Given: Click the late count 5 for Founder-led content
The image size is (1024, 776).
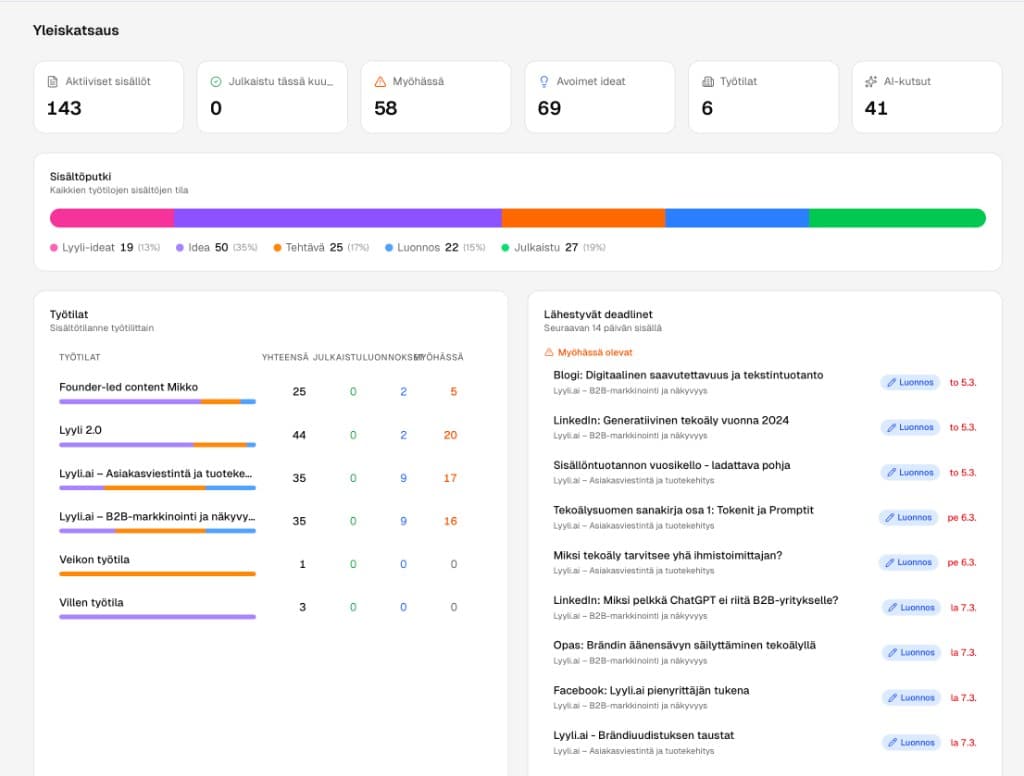Looking at the screenshot, I should pyautogui.click(x=453, y=392).
